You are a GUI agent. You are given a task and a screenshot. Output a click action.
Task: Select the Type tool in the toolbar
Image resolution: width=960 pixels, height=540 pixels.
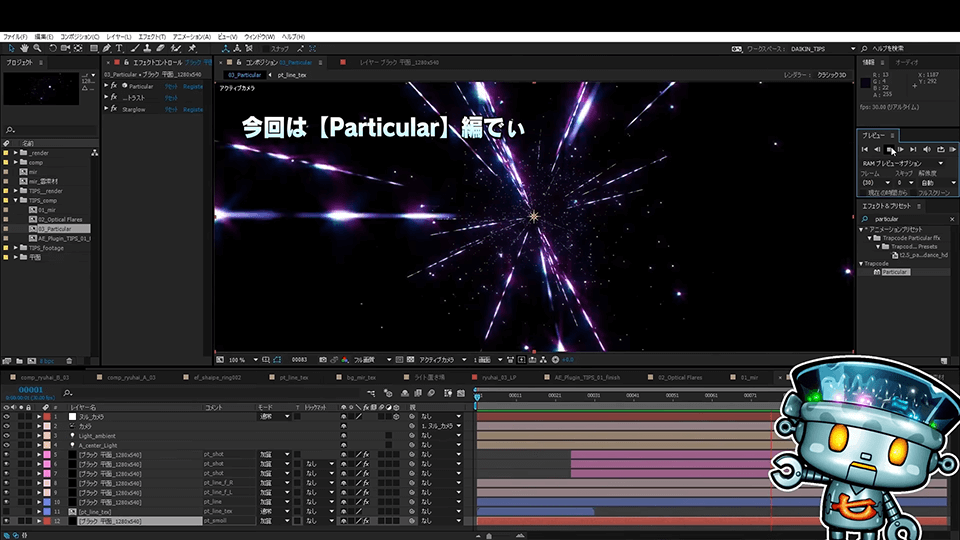120,48
